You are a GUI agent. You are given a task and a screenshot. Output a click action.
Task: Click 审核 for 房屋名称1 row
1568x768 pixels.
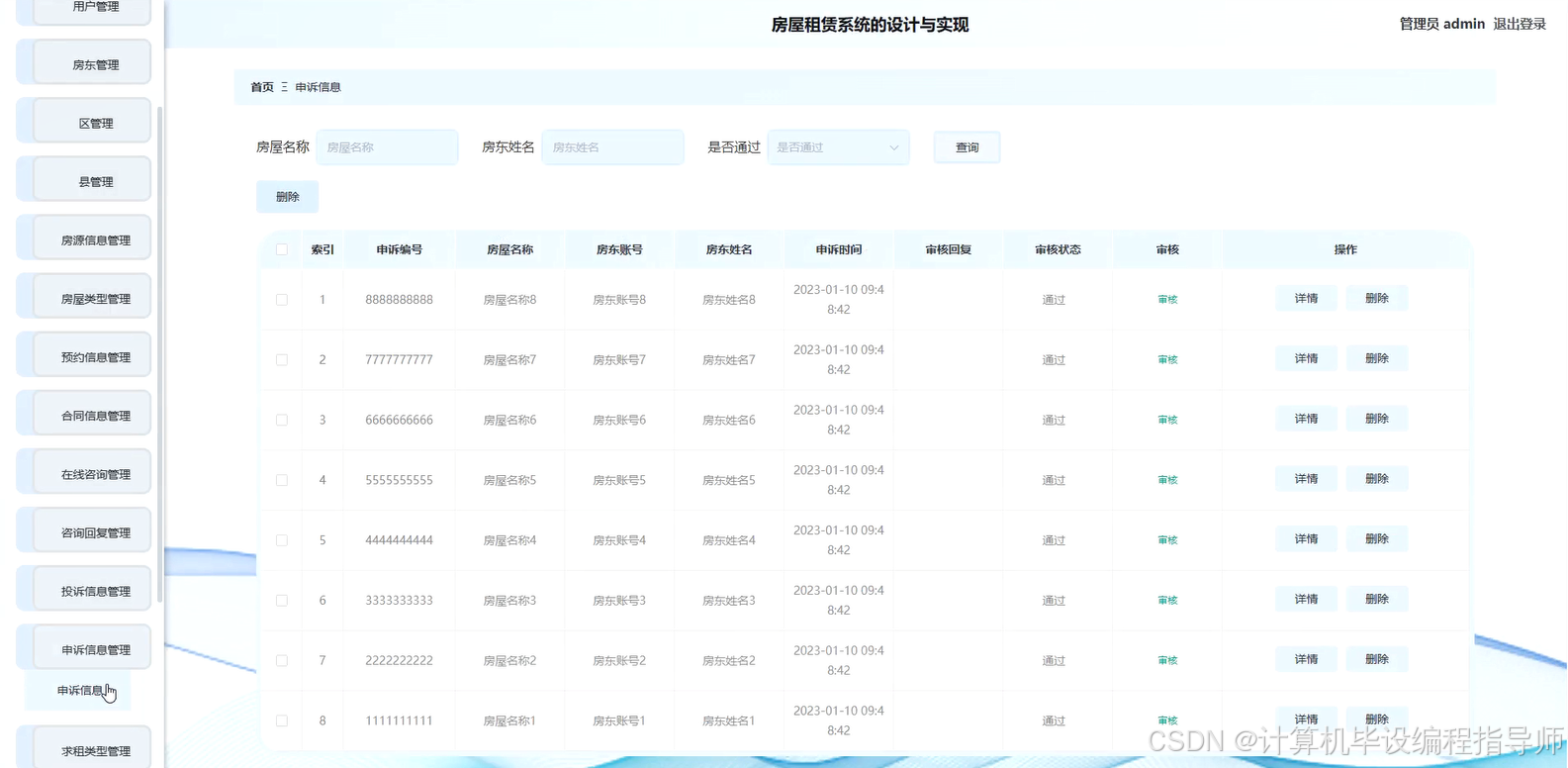tap(1167, 721)
